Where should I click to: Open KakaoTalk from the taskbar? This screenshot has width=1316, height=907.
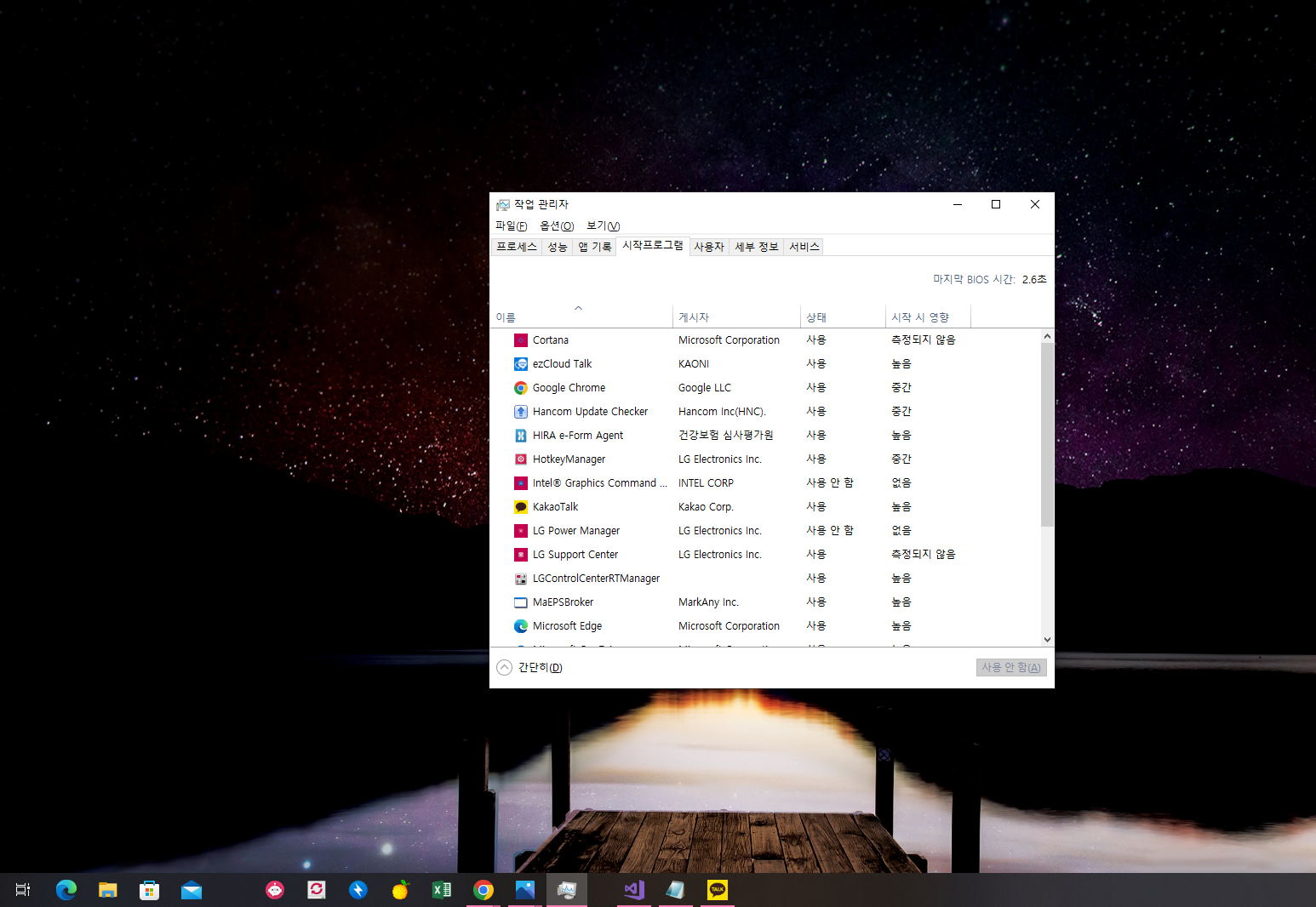[x=718, y=890]
